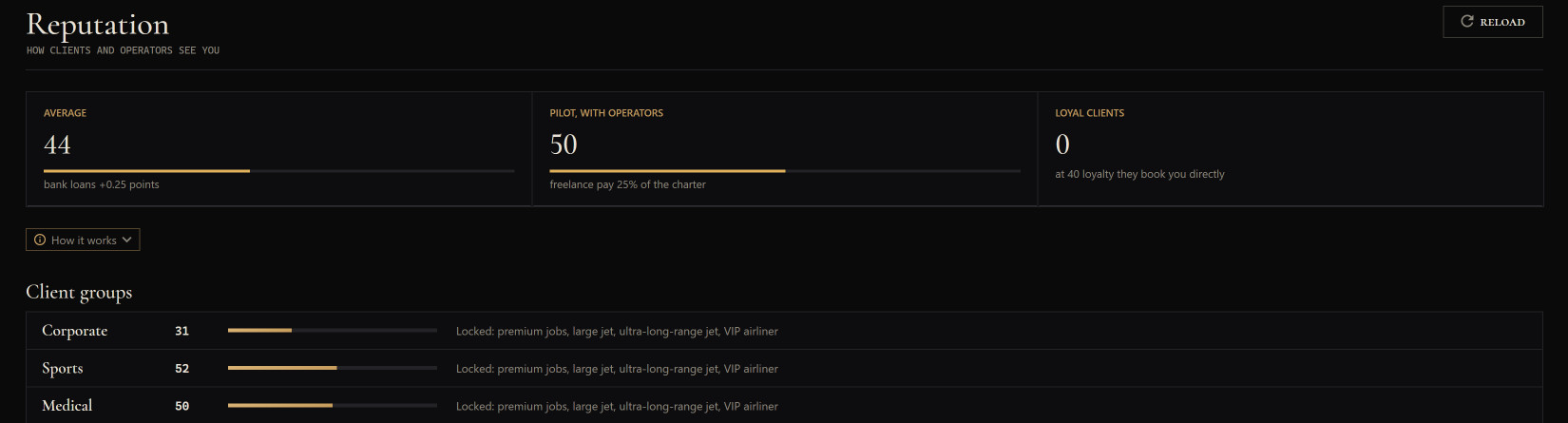
Task: Click the Average reputation progress bar
Action: pyautogui.click(x=278, y=171)
